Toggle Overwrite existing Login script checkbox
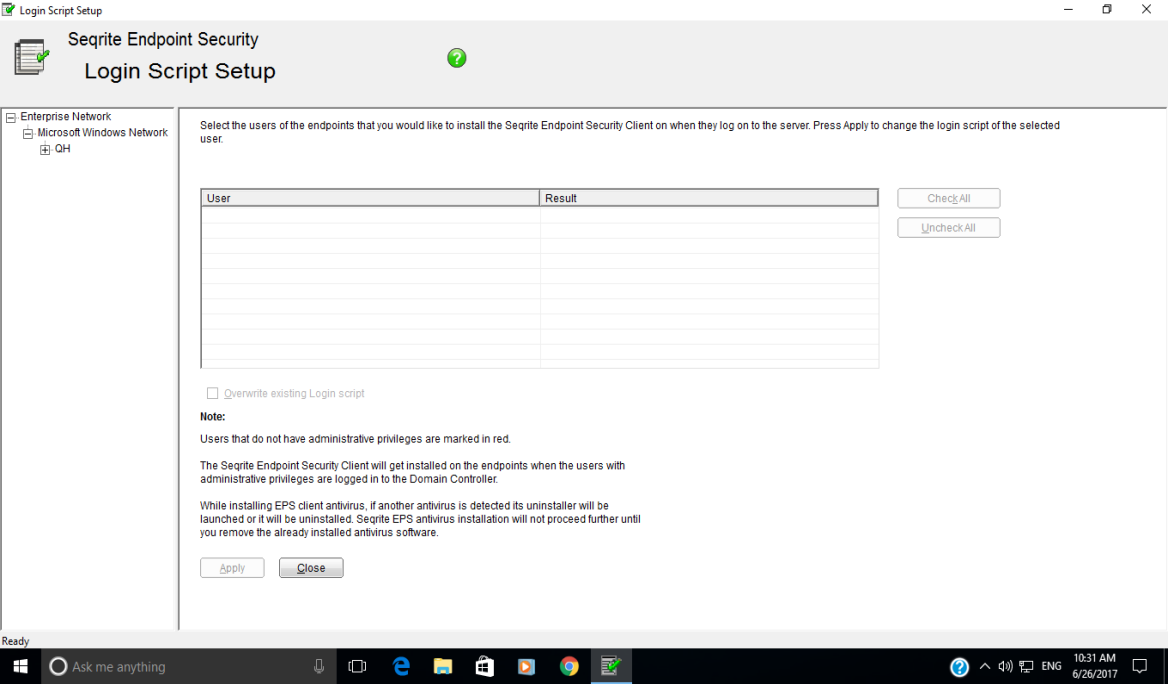 click(212, 393)
